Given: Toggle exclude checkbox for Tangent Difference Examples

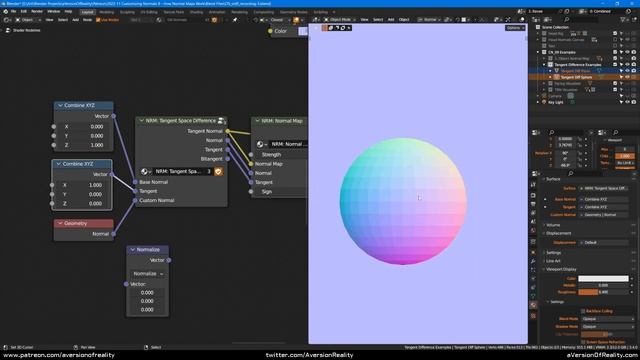Looking at the screenshot, I should (x=615, y=64).
